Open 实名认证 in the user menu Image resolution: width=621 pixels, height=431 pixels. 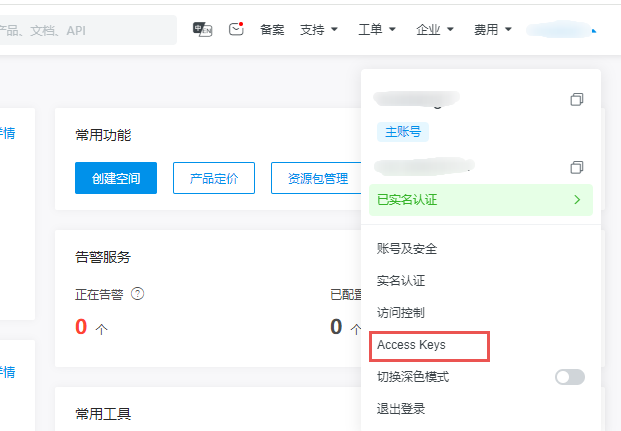pos(401,281)
